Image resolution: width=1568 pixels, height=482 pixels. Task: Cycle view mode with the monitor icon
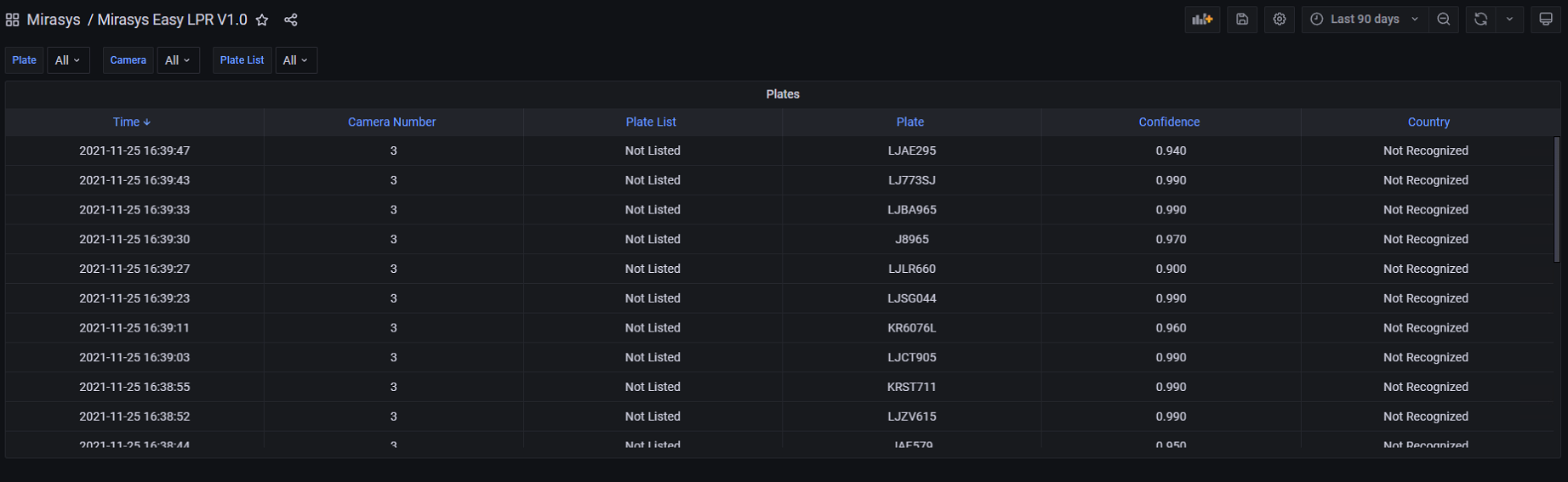pyautogui.click(x=1546, y=20)
